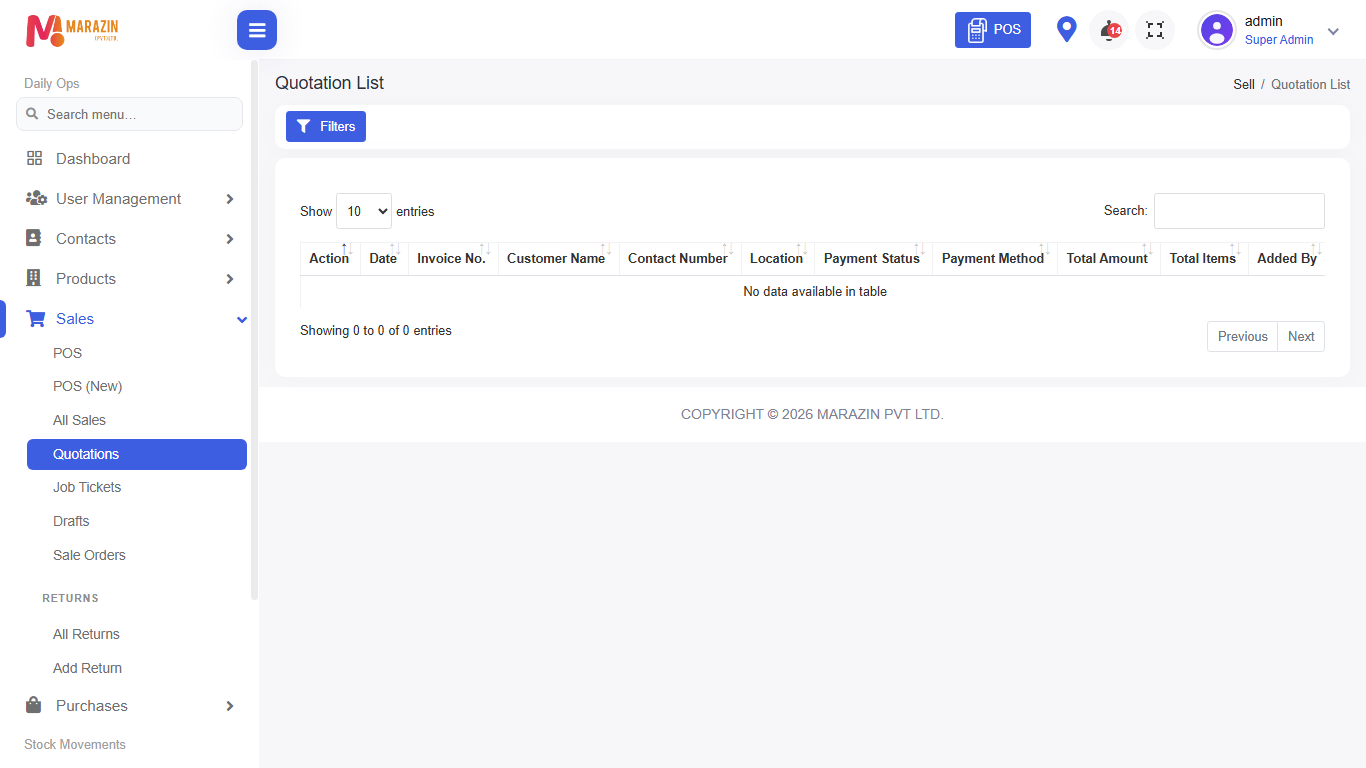
Task: Click the User Management people icon
Action: click(36, 198)
